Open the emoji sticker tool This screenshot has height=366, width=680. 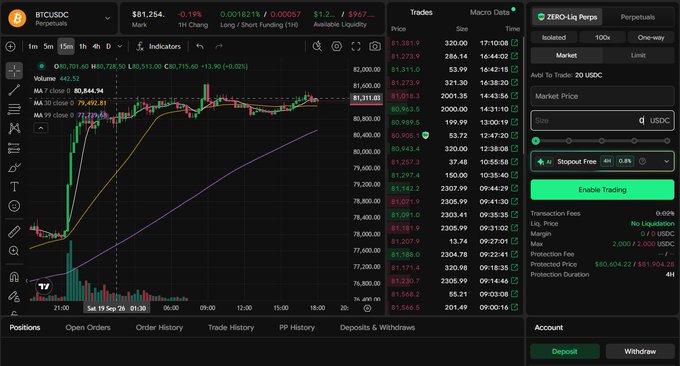click(14, 206)
